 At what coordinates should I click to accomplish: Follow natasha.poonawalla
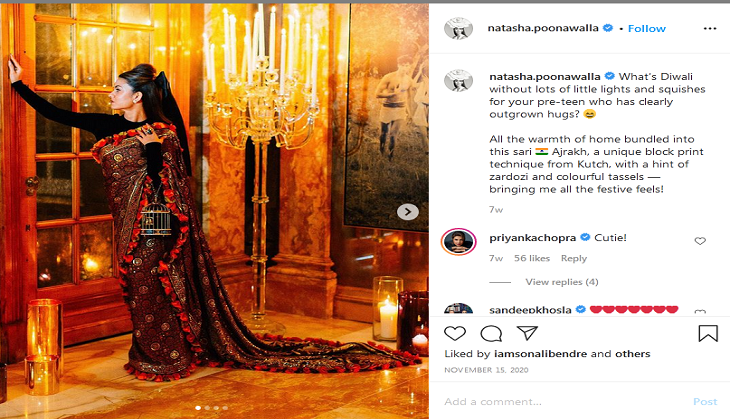[x=647, y=29]
